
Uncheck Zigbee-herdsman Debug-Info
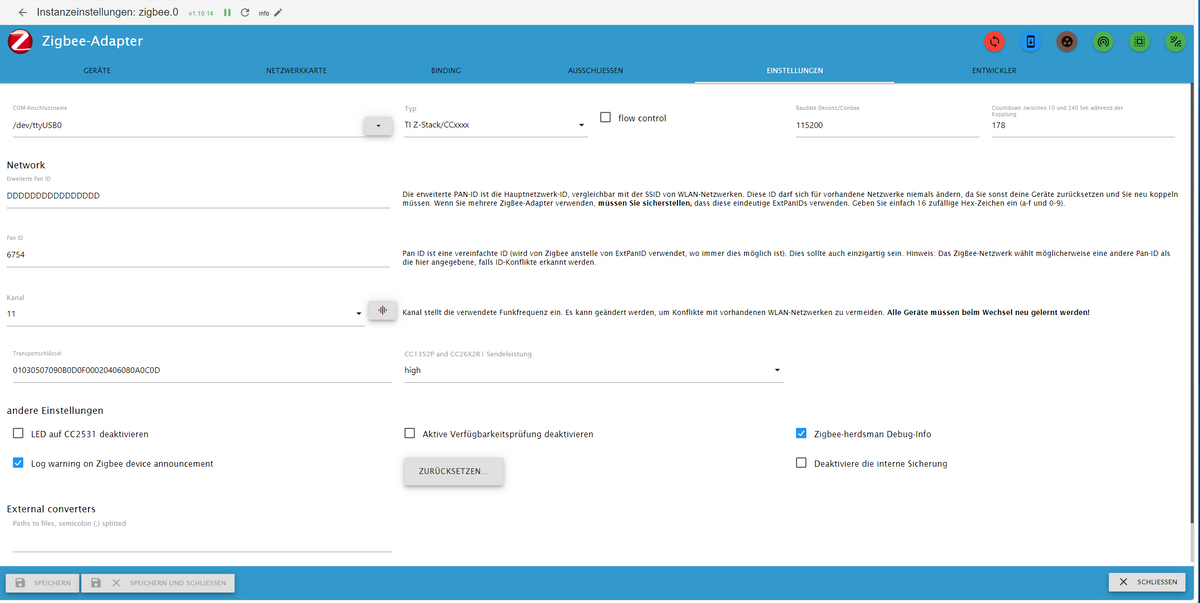pyautogui.click(x=801, y=433)
